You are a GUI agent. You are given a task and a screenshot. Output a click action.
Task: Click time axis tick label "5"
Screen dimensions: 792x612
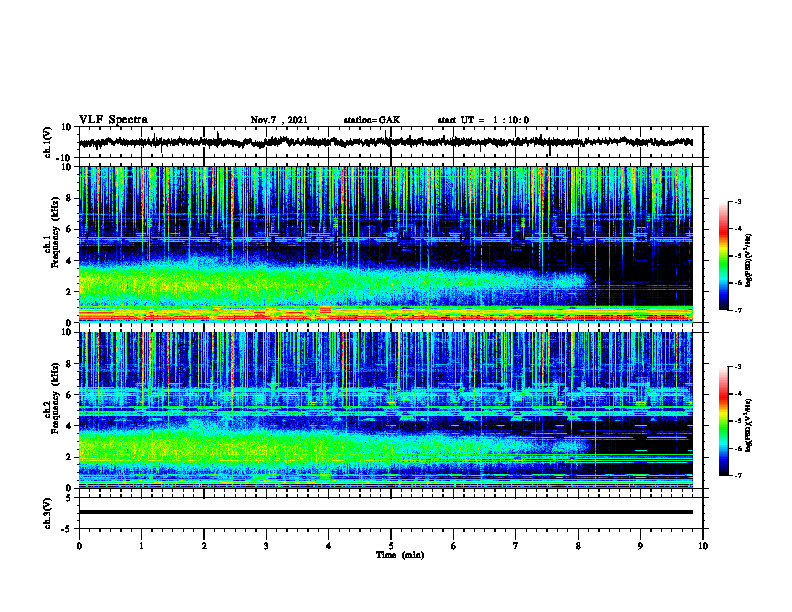[x=391, y=546]
